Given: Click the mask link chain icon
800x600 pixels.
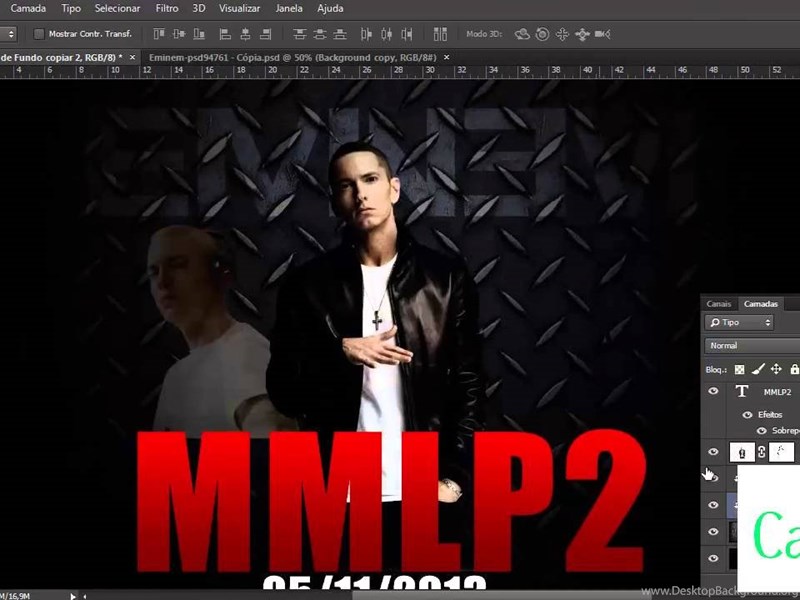Looking at the screenshot, I should pyautogui.click(x=762, y=452).
